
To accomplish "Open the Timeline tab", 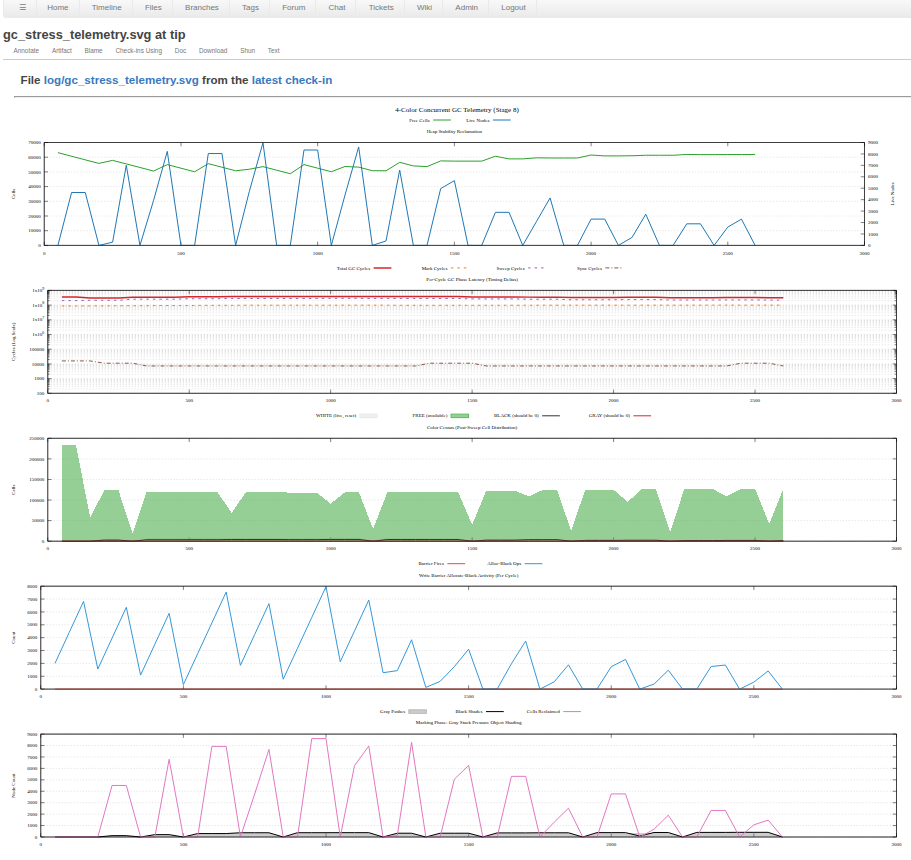I will 107,7.
